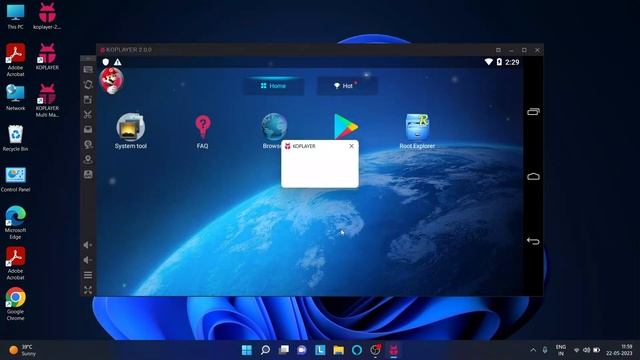Launch the Browser globe app

[x=274, y=127]
